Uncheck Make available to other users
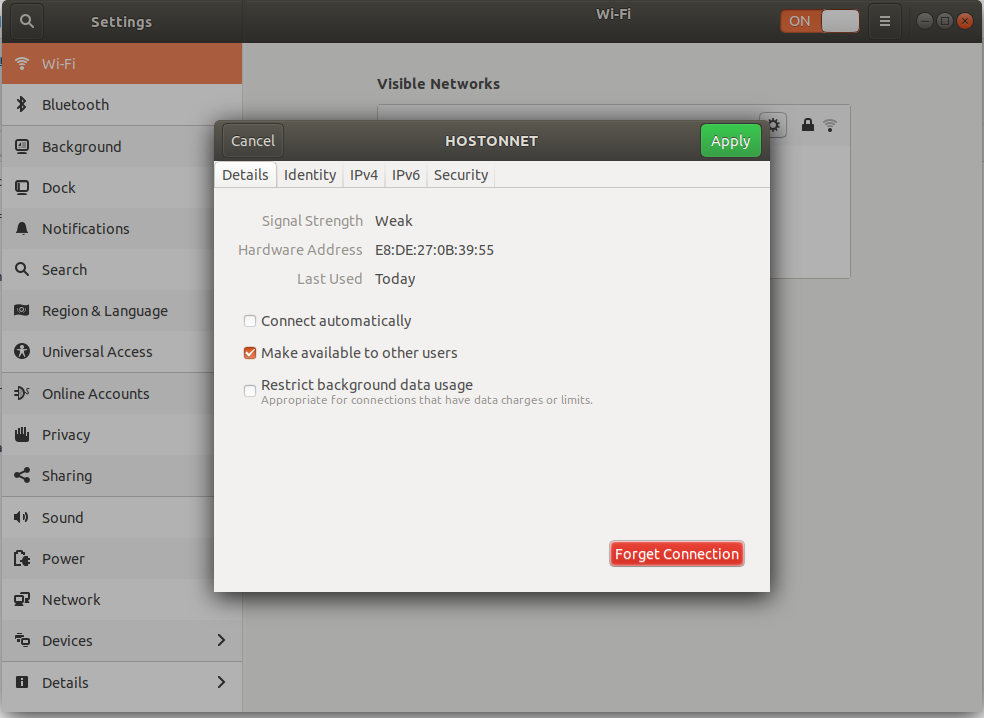The image size is (984, 718). pyautogui.click(x=249, y=353)
